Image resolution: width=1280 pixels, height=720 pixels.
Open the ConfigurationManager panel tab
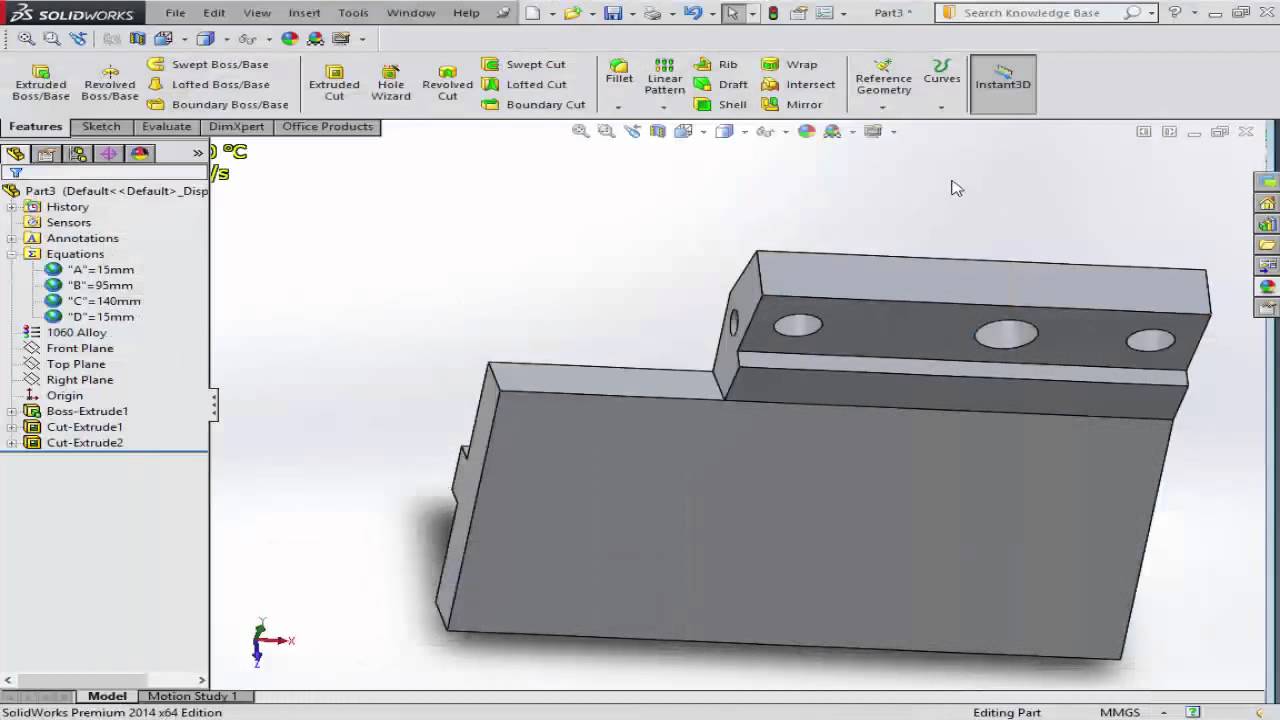click(x=77, y=153)
